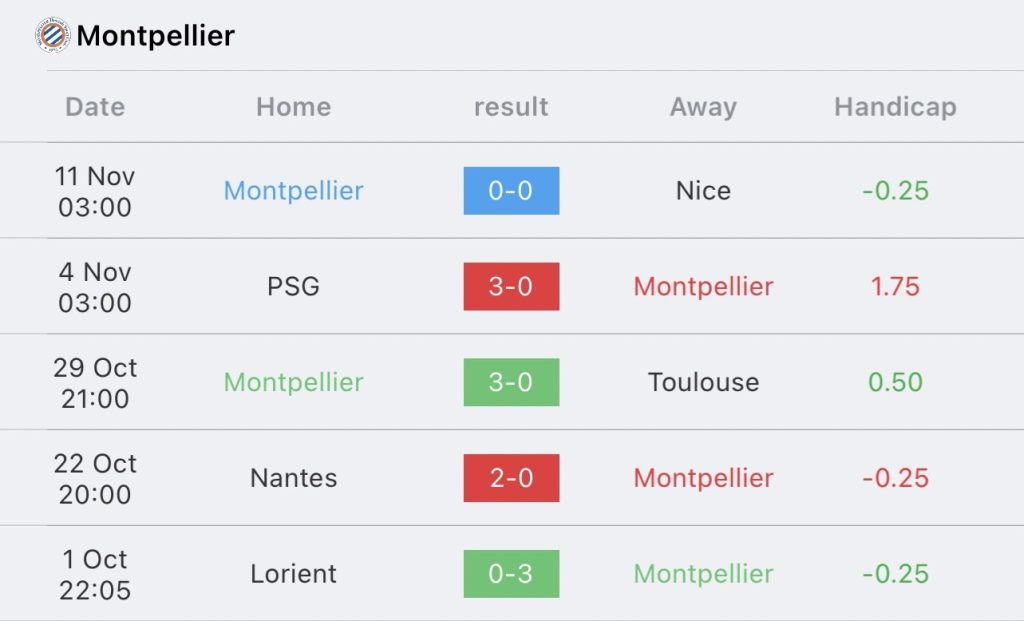Open the green 3-0 Toulouse result badge

tap(511, 382)
